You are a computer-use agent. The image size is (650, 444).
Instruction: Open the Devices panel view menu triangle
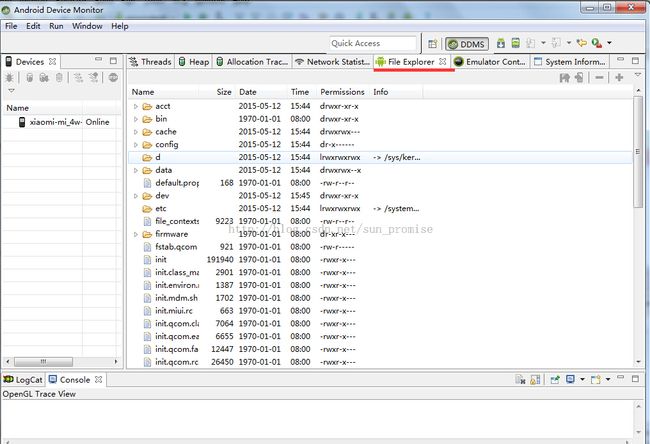(11, 90)
